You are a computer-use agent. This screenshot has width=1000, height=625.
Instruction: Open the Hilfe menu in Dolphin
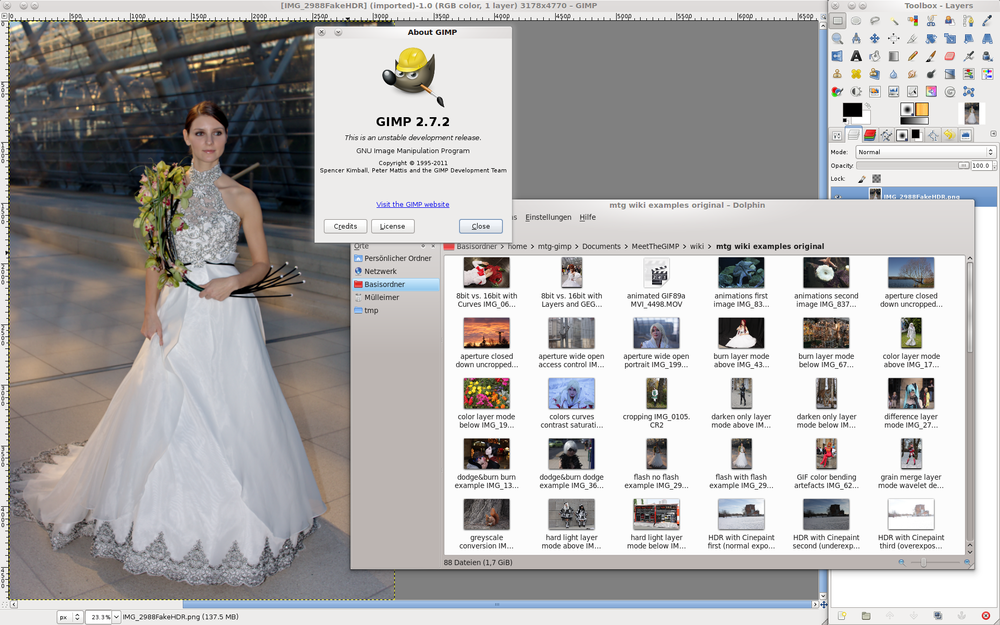588,217
